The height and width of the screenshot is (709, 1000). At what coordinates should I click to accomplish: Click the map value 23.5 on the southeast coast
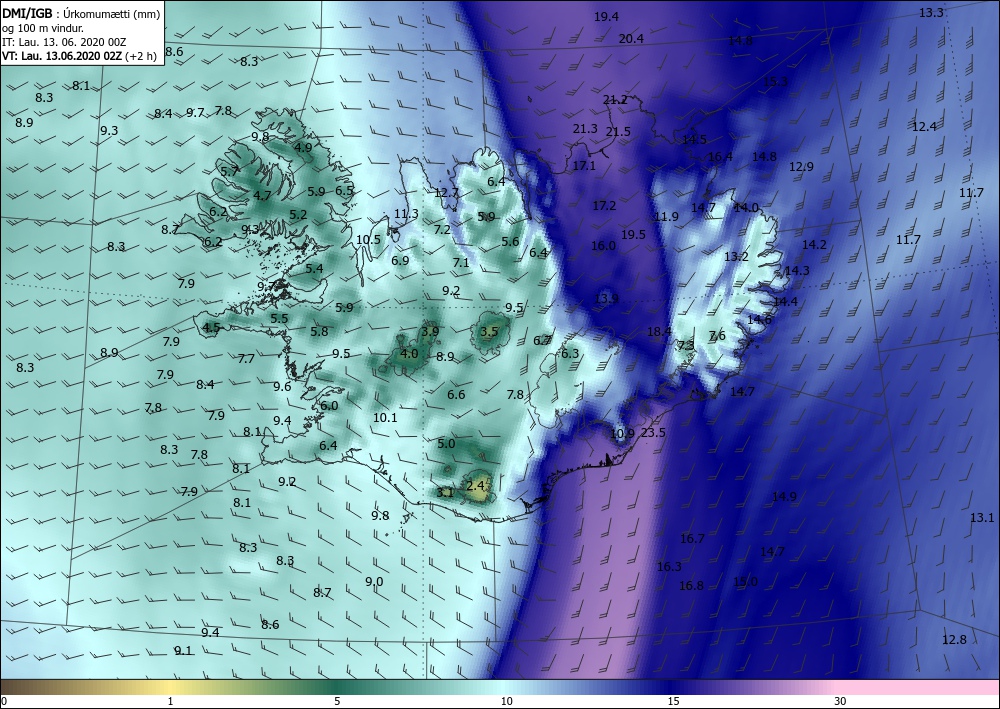(653, 433)
